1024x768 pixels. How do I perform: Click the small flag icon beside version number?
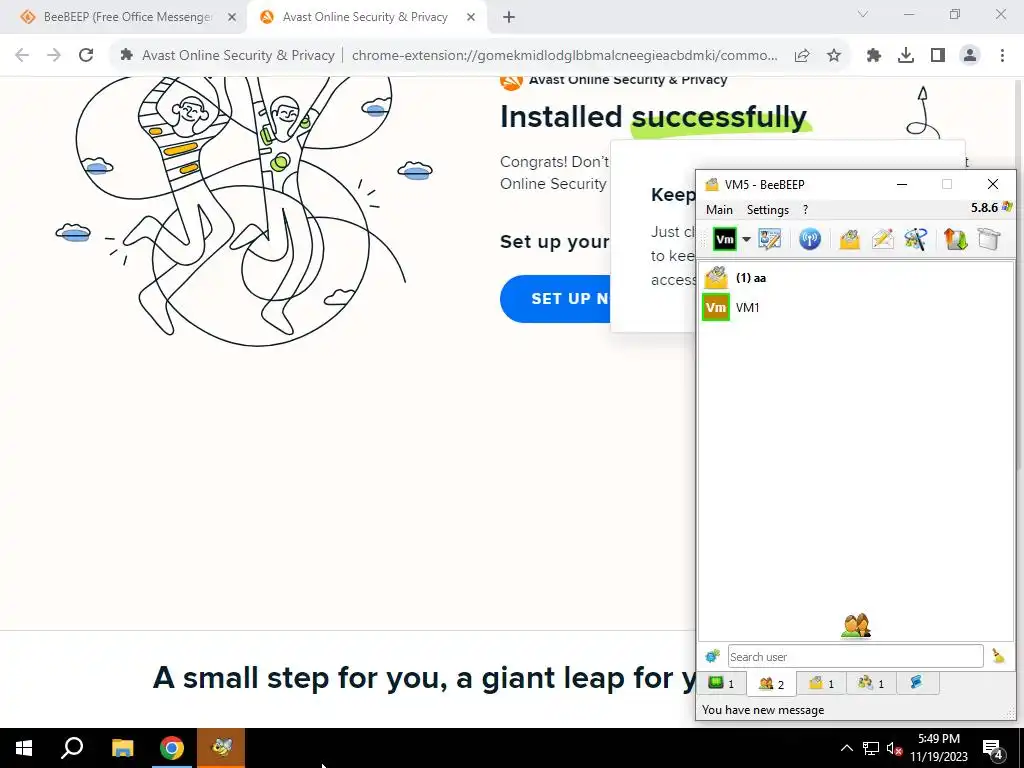click(x=1006, y=207)
